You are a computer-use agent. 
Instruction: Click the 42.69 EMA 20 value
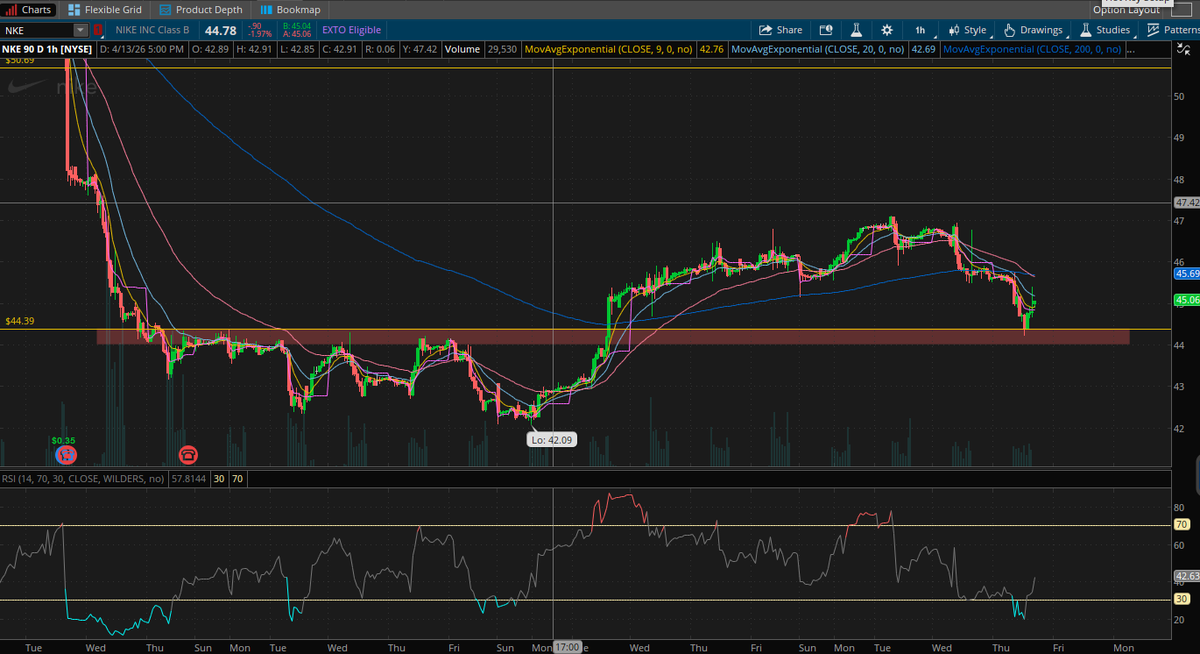(925, 48)
